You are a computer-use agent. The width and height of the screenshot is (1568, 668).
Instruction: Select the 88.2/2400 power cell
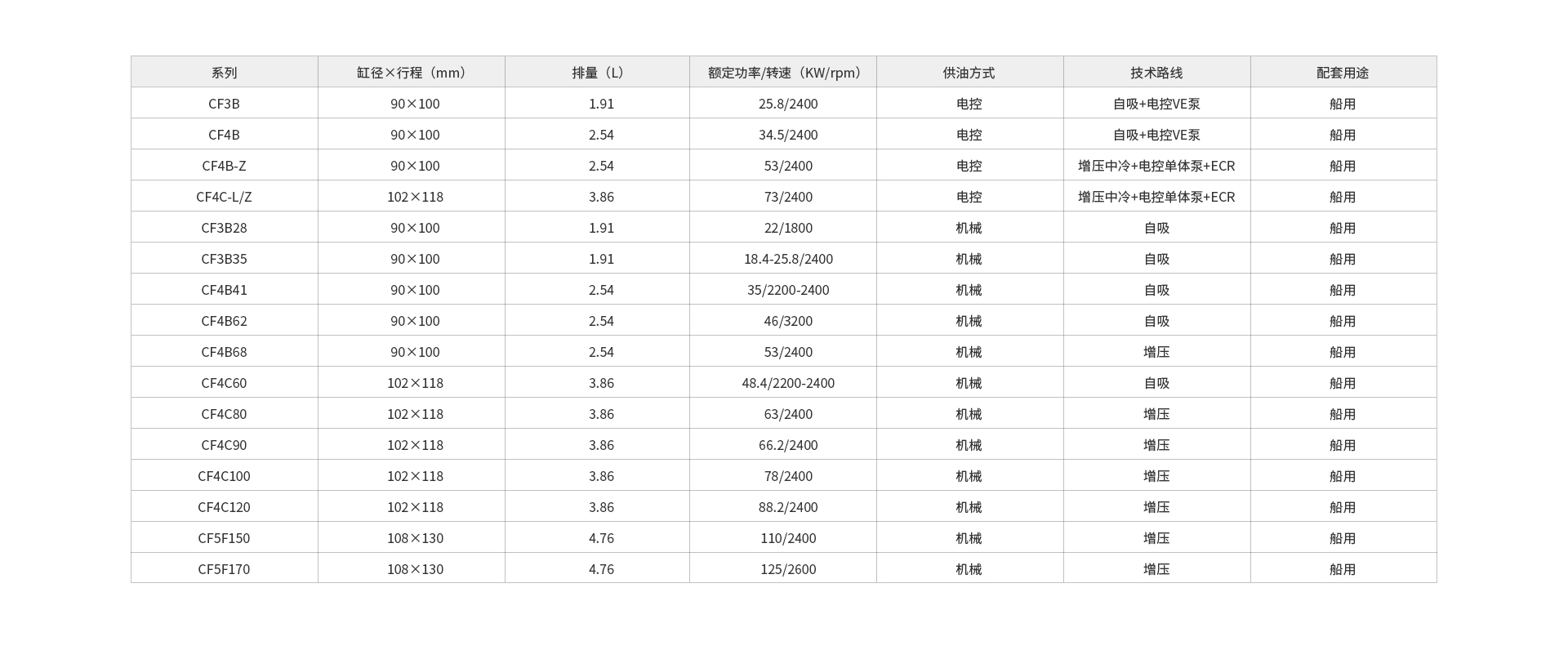point(788,507)
